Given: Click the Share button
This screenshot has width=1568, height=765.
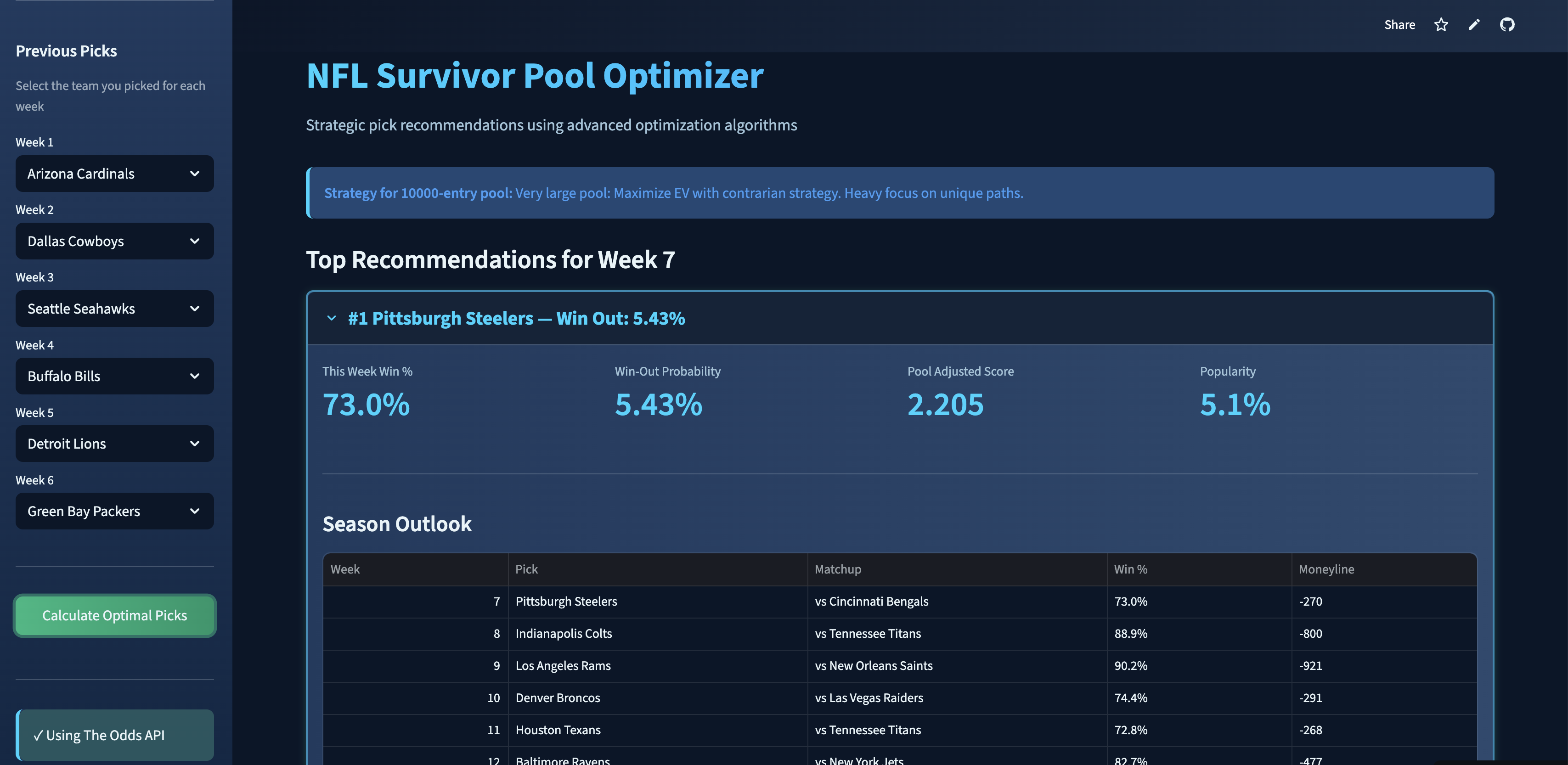Looking at the screenshot, I should coord(1399,24).
